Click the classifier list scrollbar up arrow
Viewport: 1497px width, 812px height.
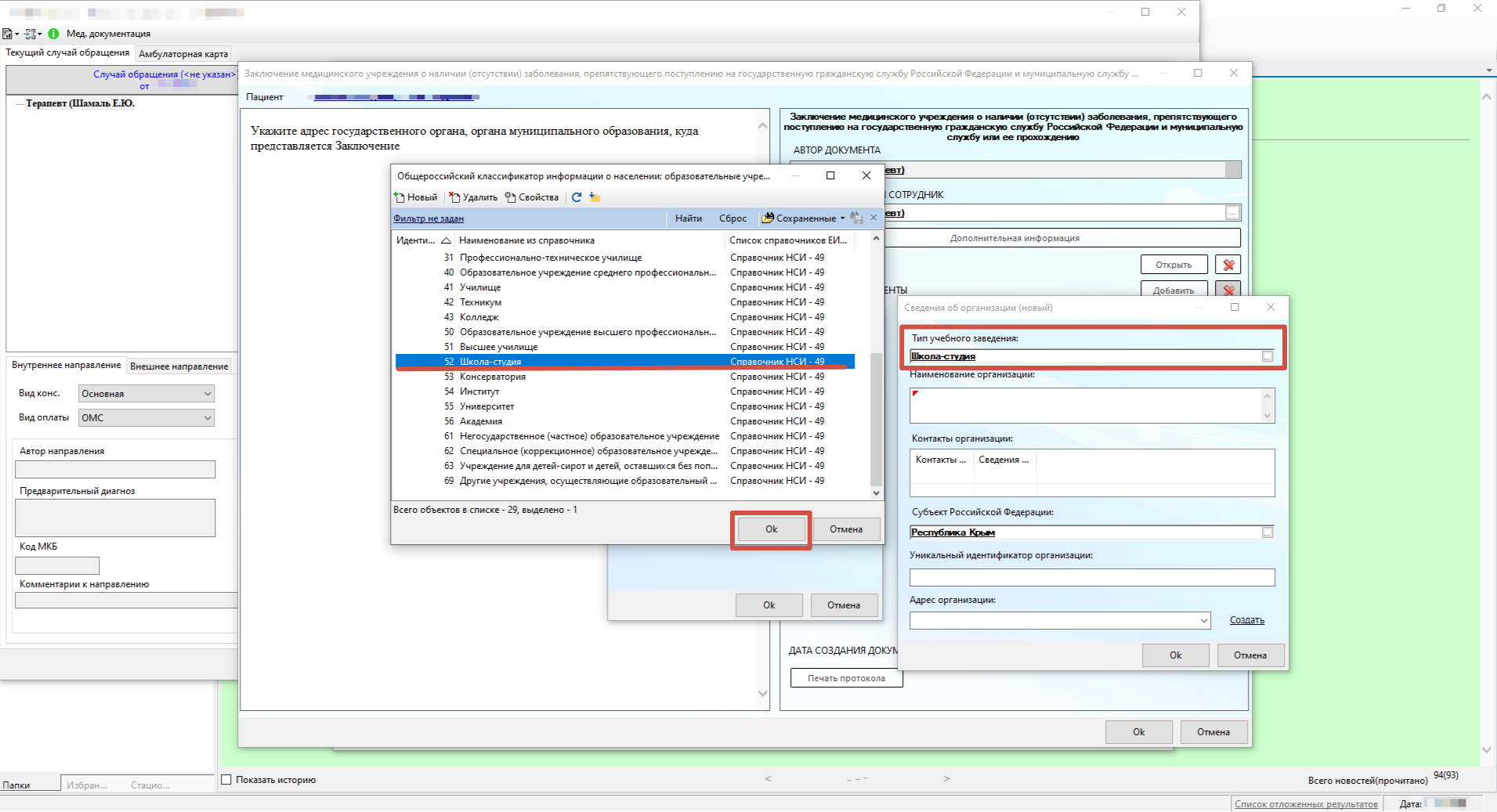[876, 238]
